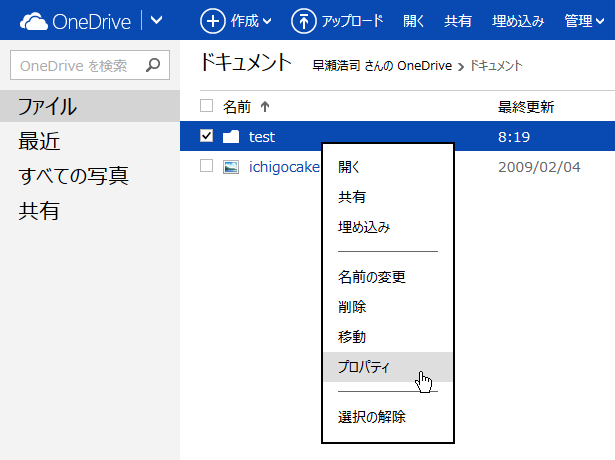
Task: Click the アップロード label in toolbar
Action: tap(352, 21)
